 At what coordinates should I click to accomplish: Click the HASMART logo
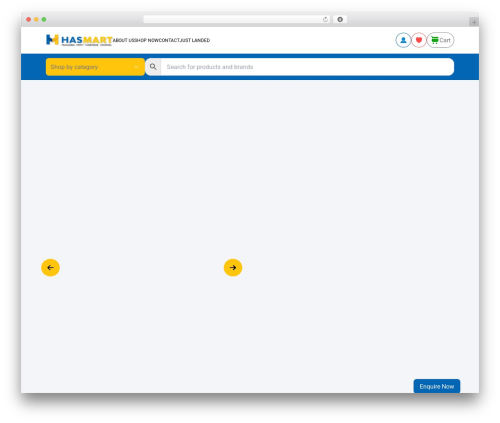[79, 40]
